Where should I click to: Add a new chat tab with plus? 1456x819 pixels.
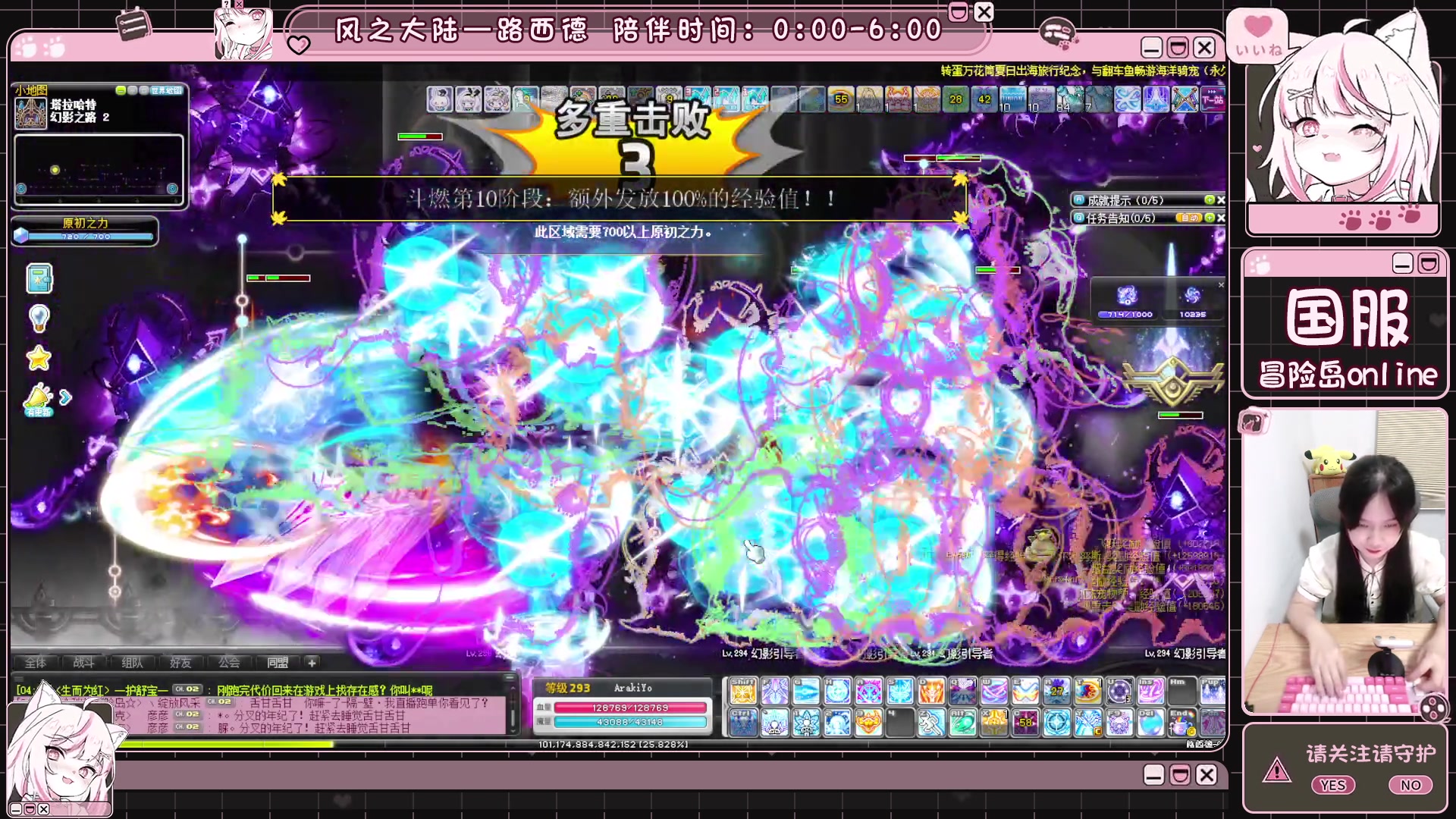(x=312, y=663)
